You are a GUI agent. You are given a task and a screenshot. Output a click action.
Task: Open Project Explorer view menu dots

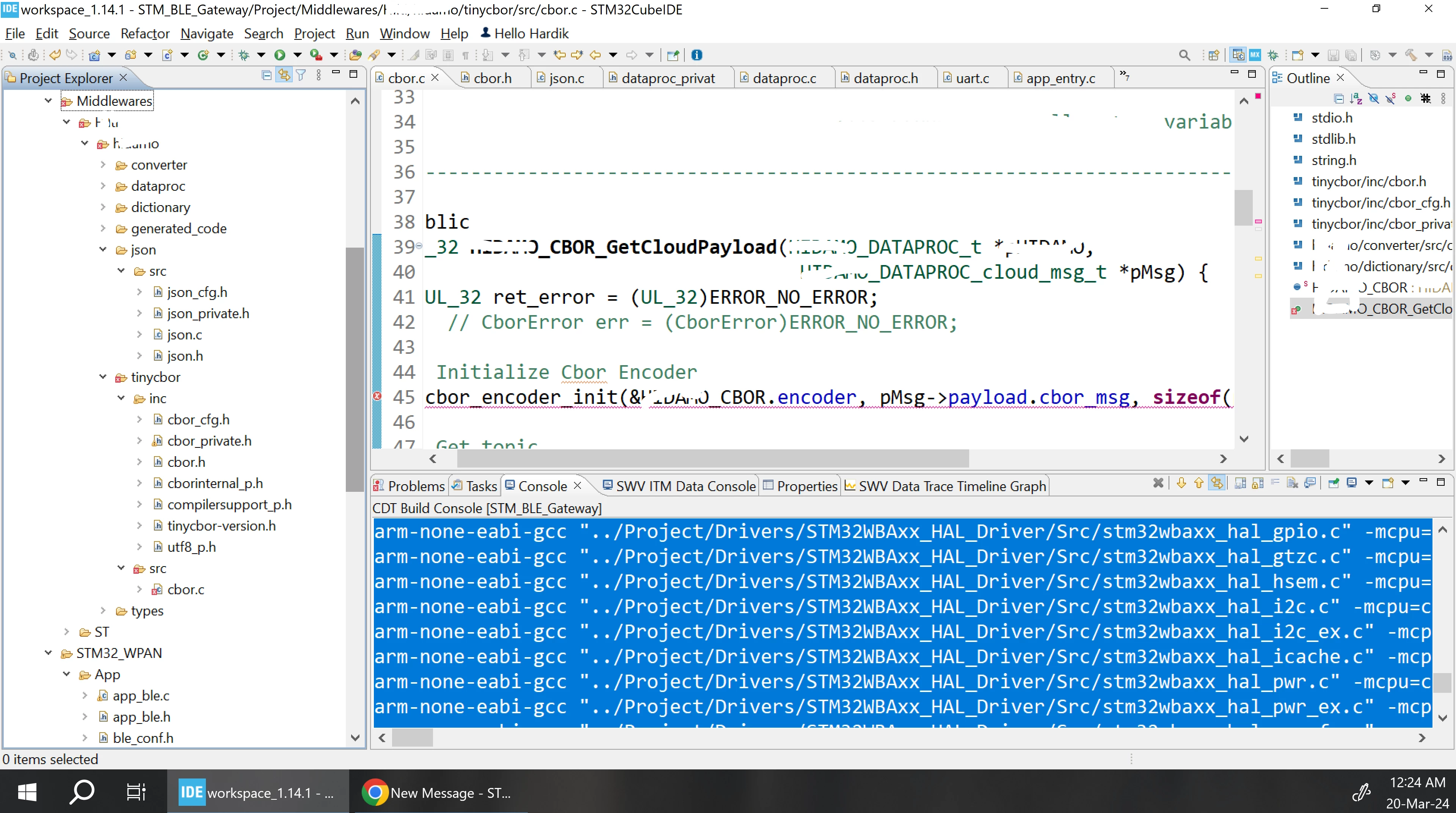click(319, 75)
